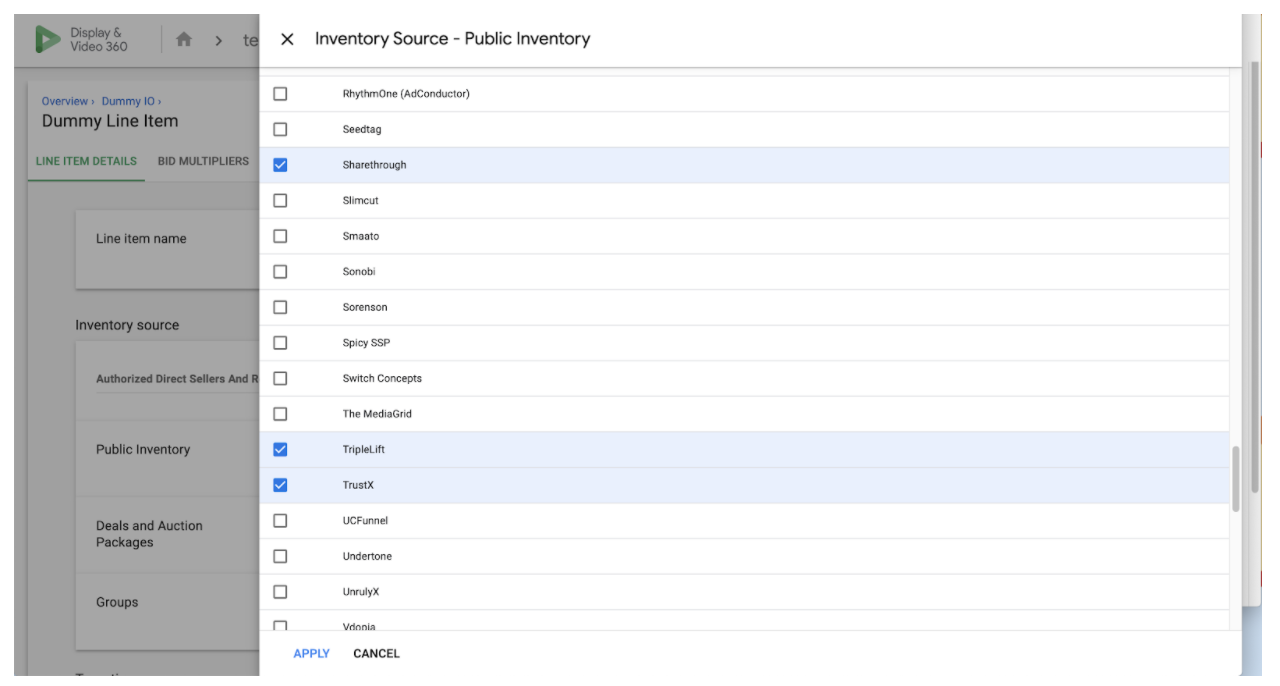Click the inventory list scrollbar thumb
The height and width of the screenshot is (686, 1280).
click(1236, 479)
